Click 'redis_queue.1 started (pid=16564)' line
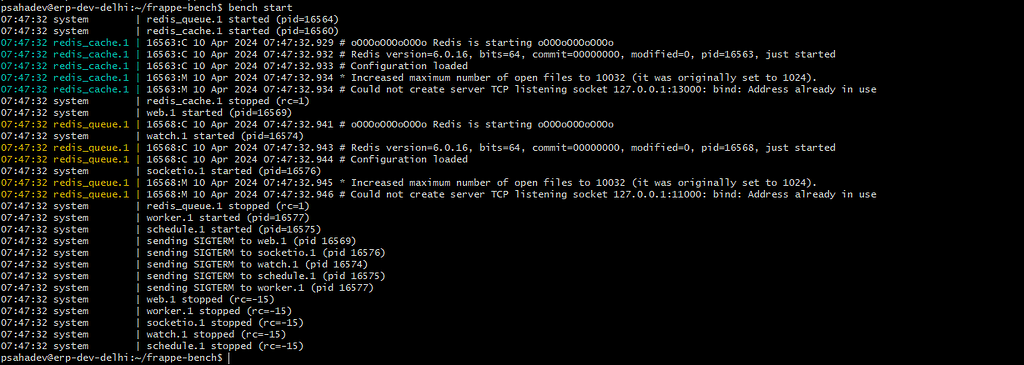This screenshot has width=1024, height=365. point(242,19)
